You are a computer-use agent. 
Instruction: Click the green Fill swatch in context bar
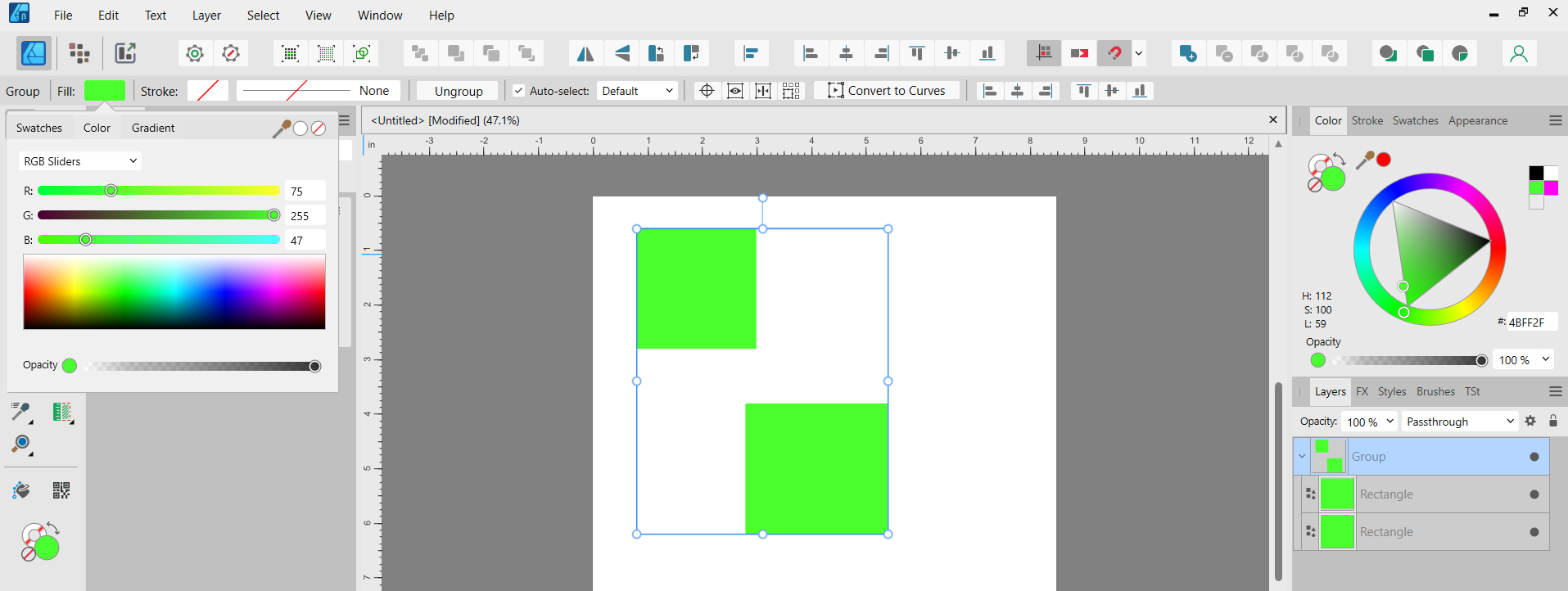[x=105, y=91]
